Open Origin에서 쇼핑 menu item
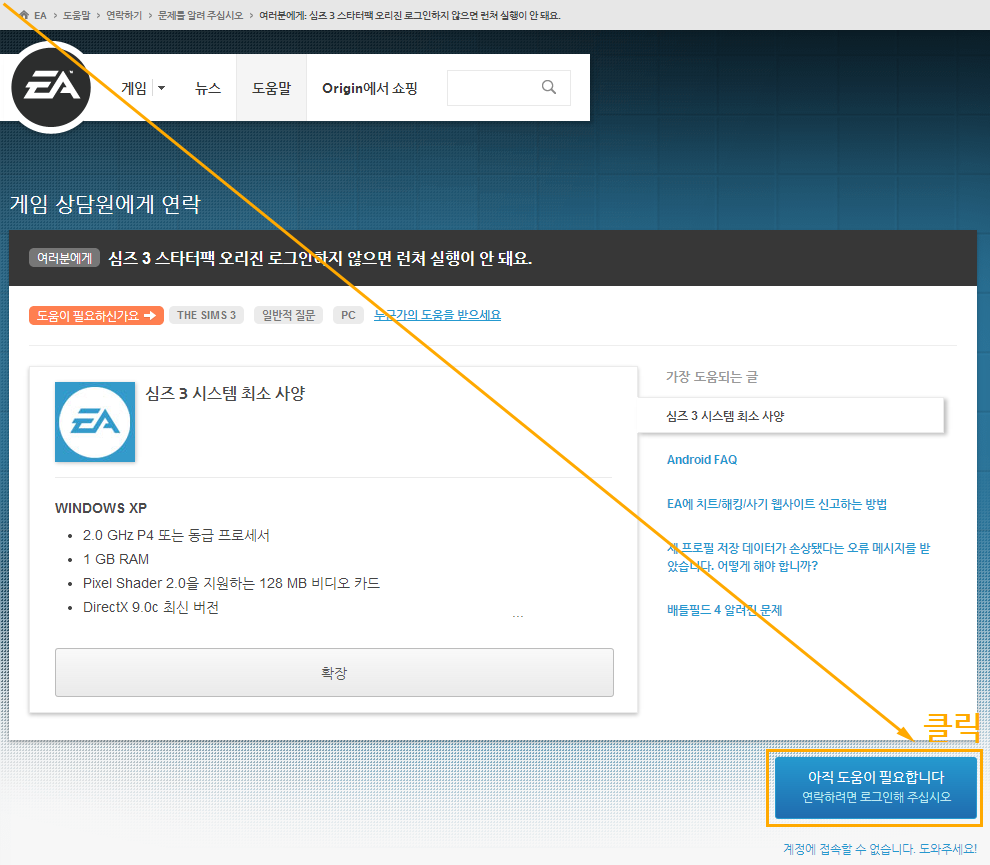This screenshot has width=990, height=865. (369, 88)
